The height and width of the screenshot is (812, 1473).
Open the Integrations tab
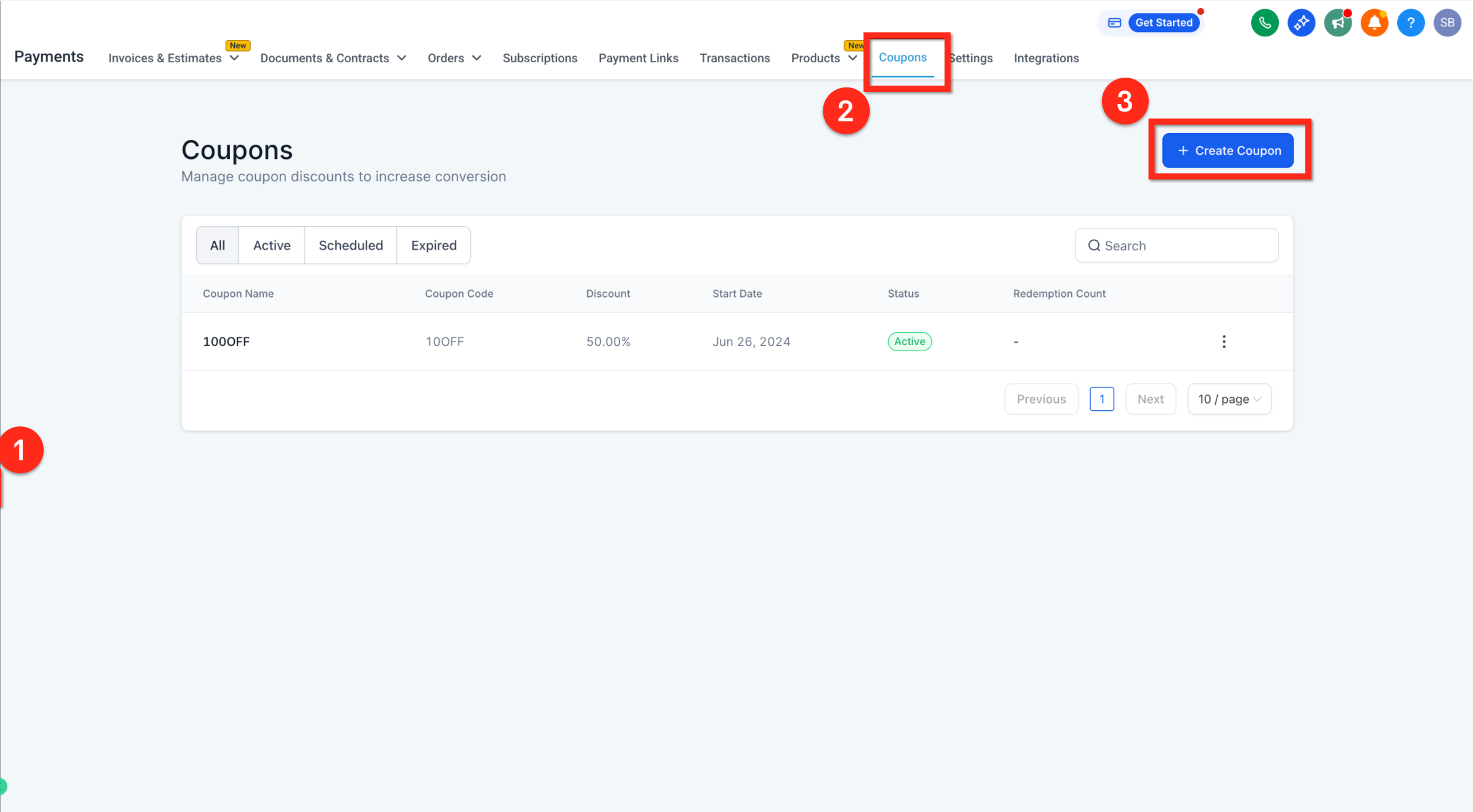pyautogui.click(x=1047, y=58)
